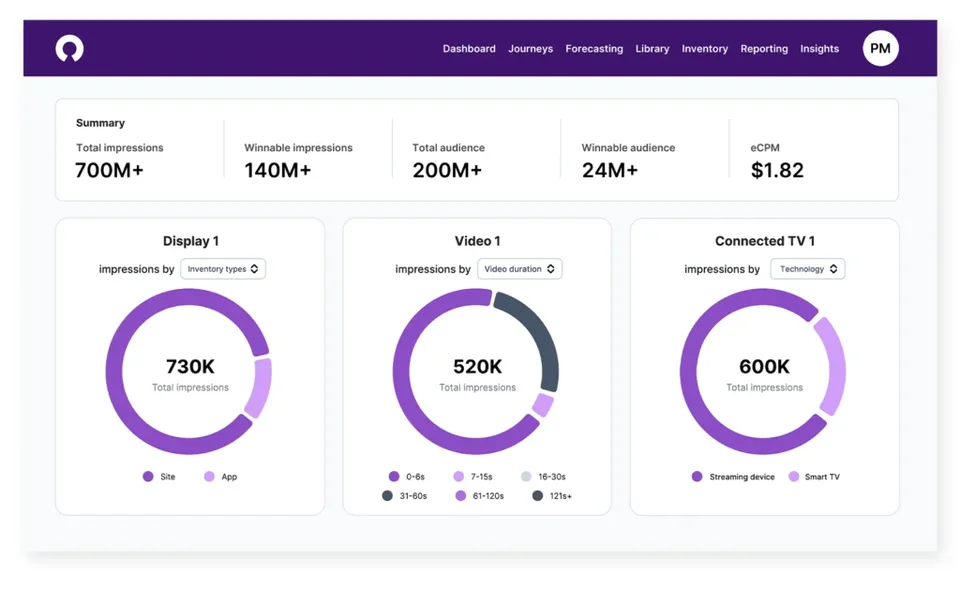Screen dimensions: 960x592
Task: Open the PM user avatar
Action: [x=880, y=48]
